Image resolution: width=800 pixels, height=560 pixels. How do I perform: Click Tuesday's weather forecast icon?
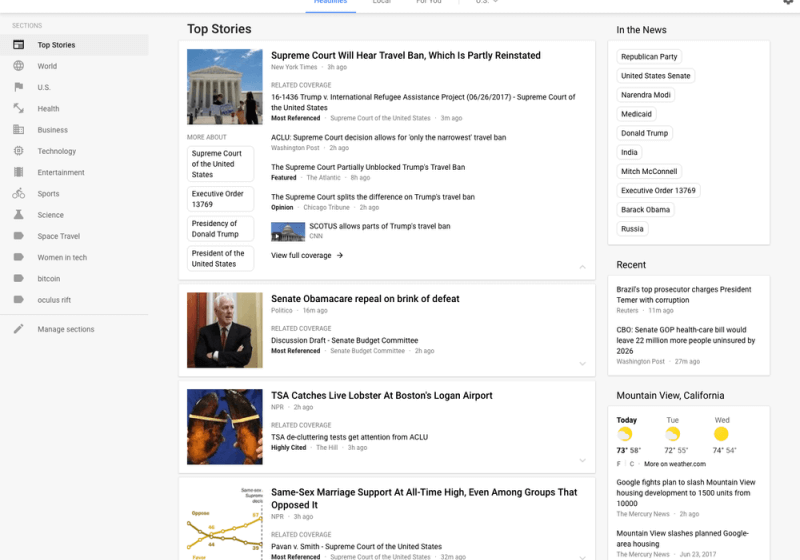click(x=672, y=434)
